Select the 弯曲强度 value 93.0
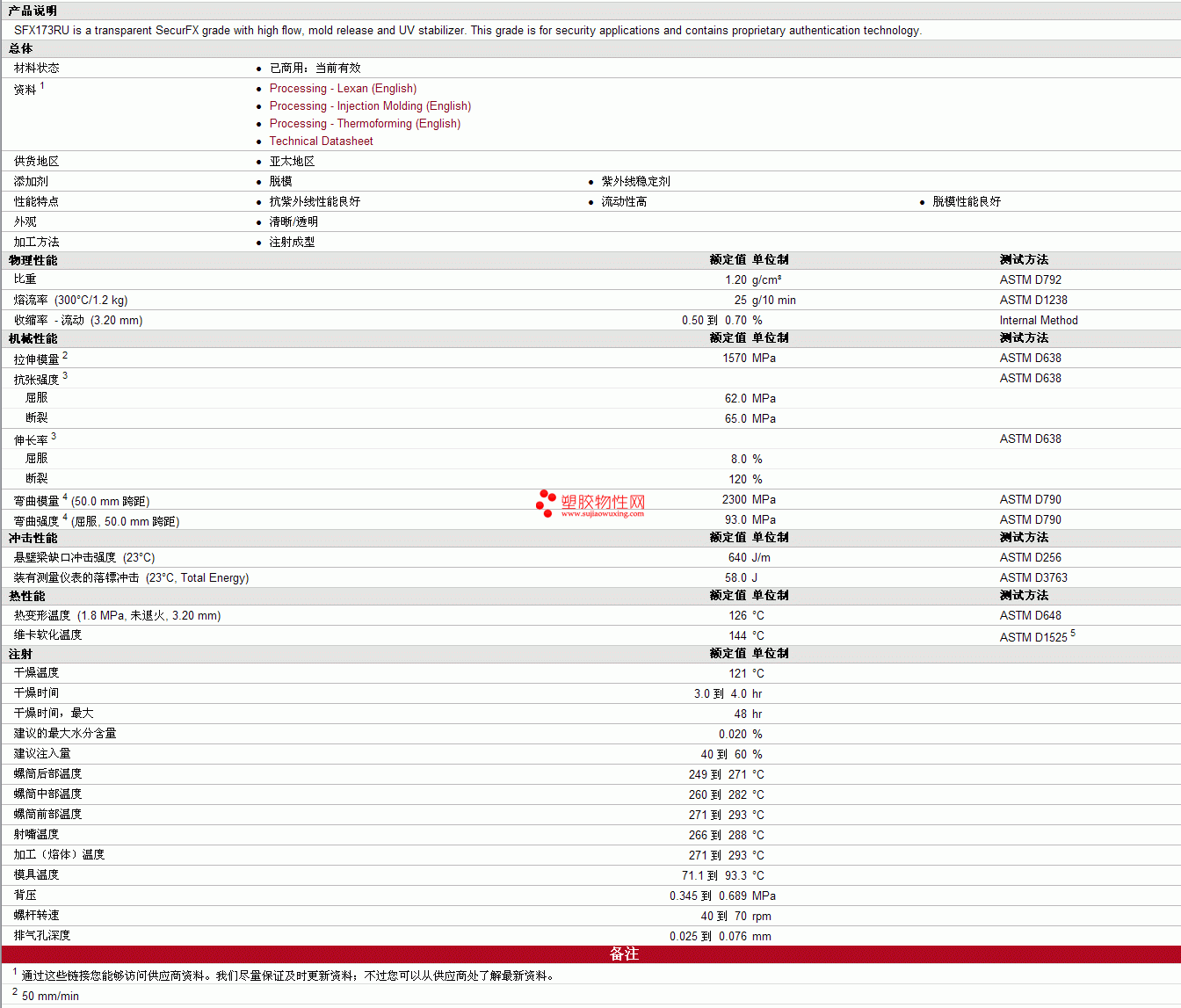 [735, 520]
